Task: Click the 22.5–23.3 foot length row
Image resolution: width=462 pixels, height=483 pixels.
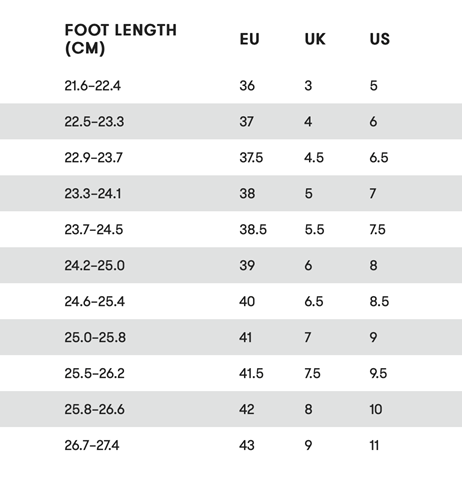Action: click(x=231, y=121)
